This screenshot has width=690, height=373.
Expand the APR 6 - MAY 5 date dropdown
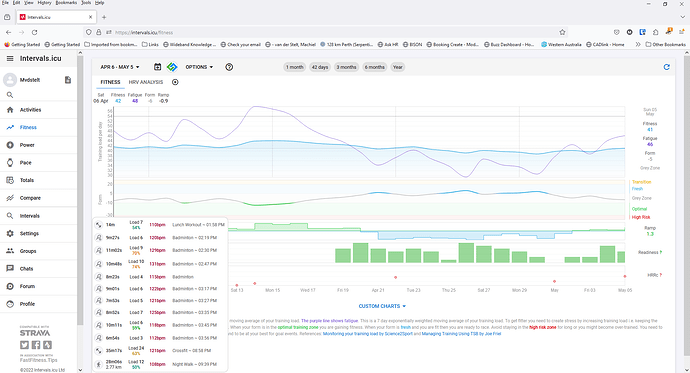click(120, 67)
